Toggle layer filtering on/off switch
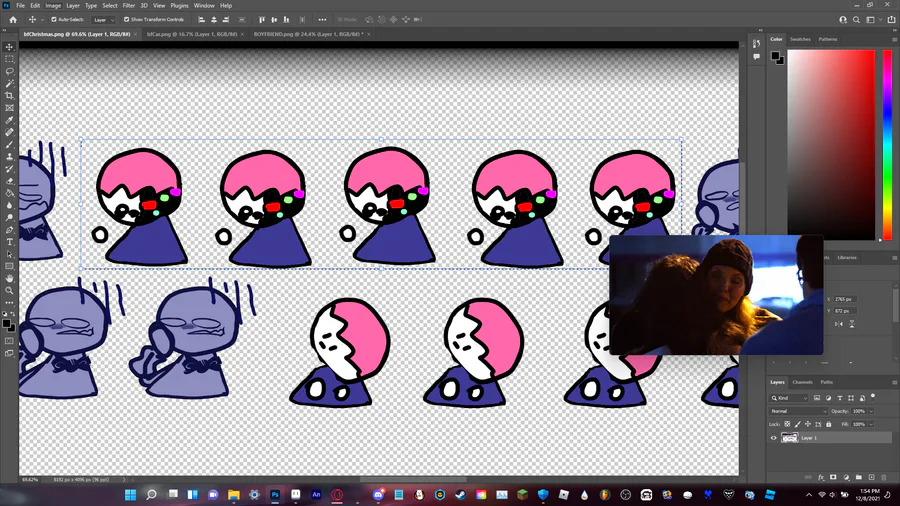This screenshot has width=900, height=506. click(873, 396)
